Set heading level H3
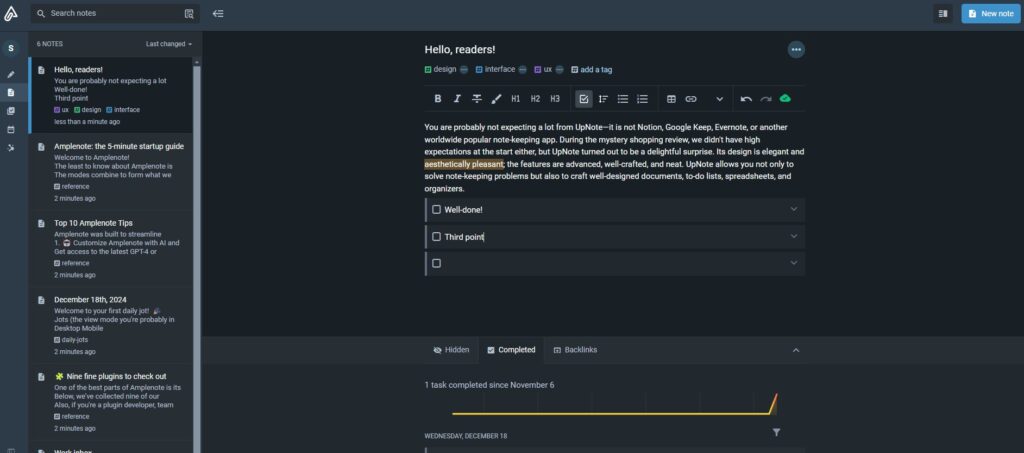This screenshot has width=1024, height=453. click(555, 99)
